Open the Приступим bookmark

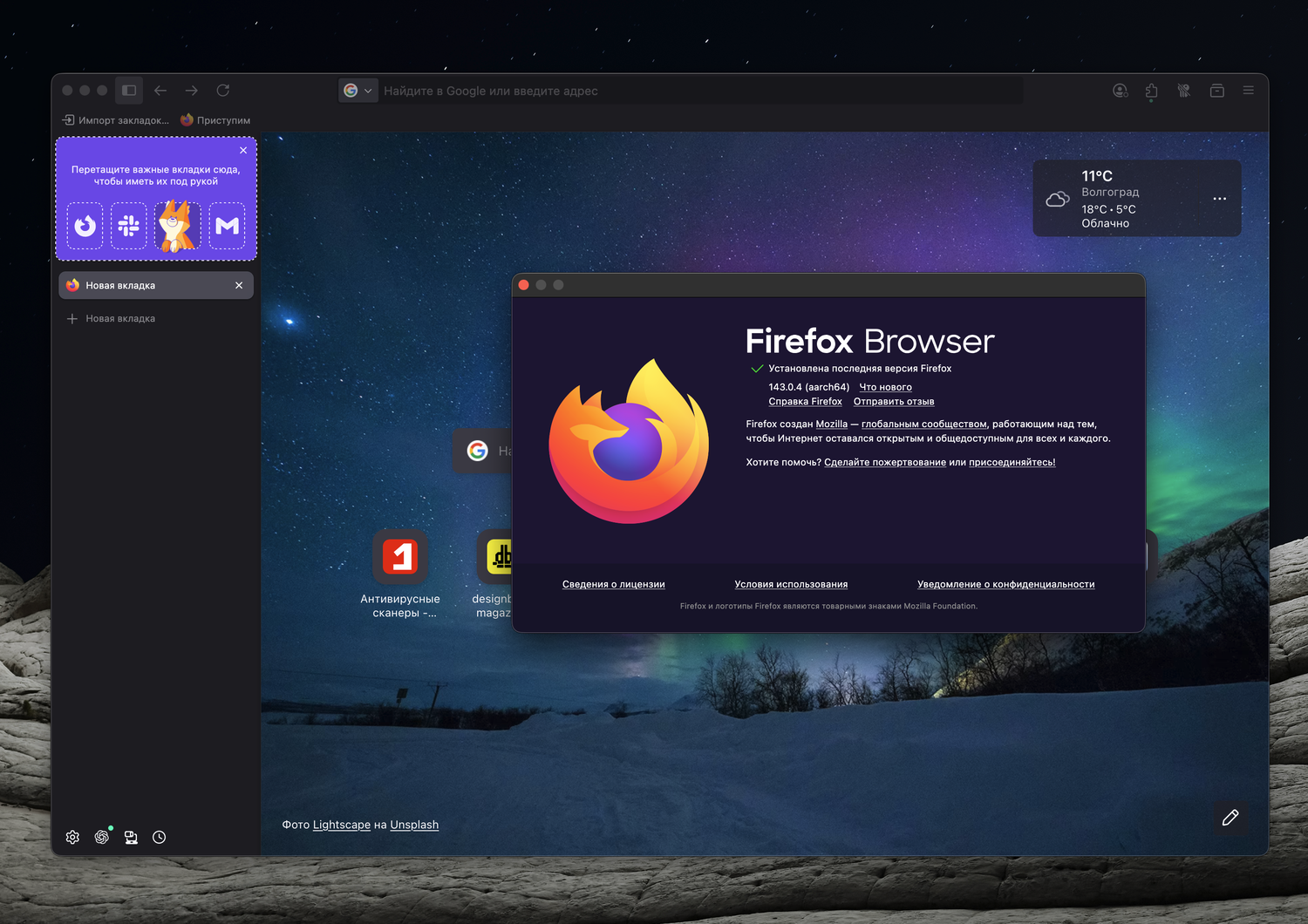click(x=215, y=120)
